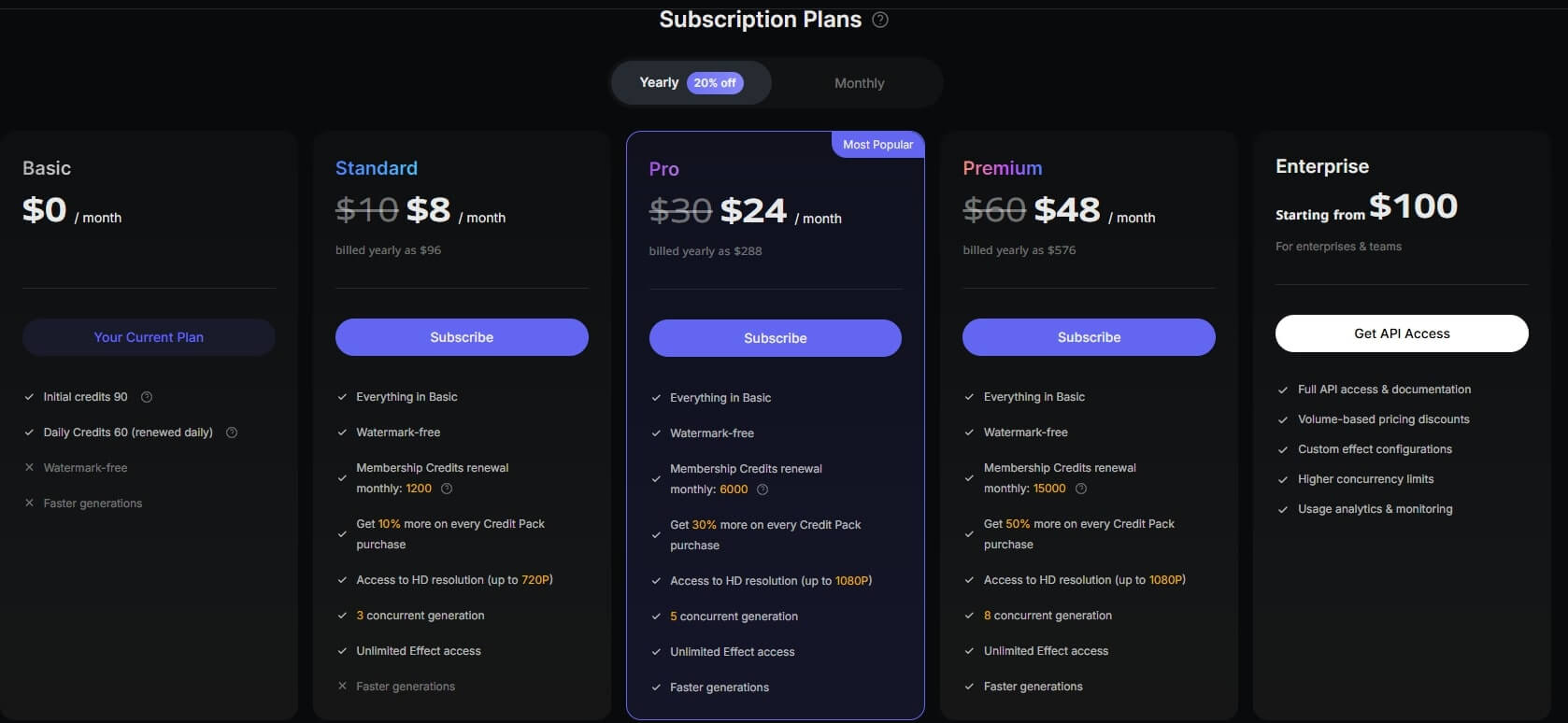Image resolution: width=1568 pixels, height=723 pixels.
Task: Switch billing to Monthly
Action: [859, 83]
